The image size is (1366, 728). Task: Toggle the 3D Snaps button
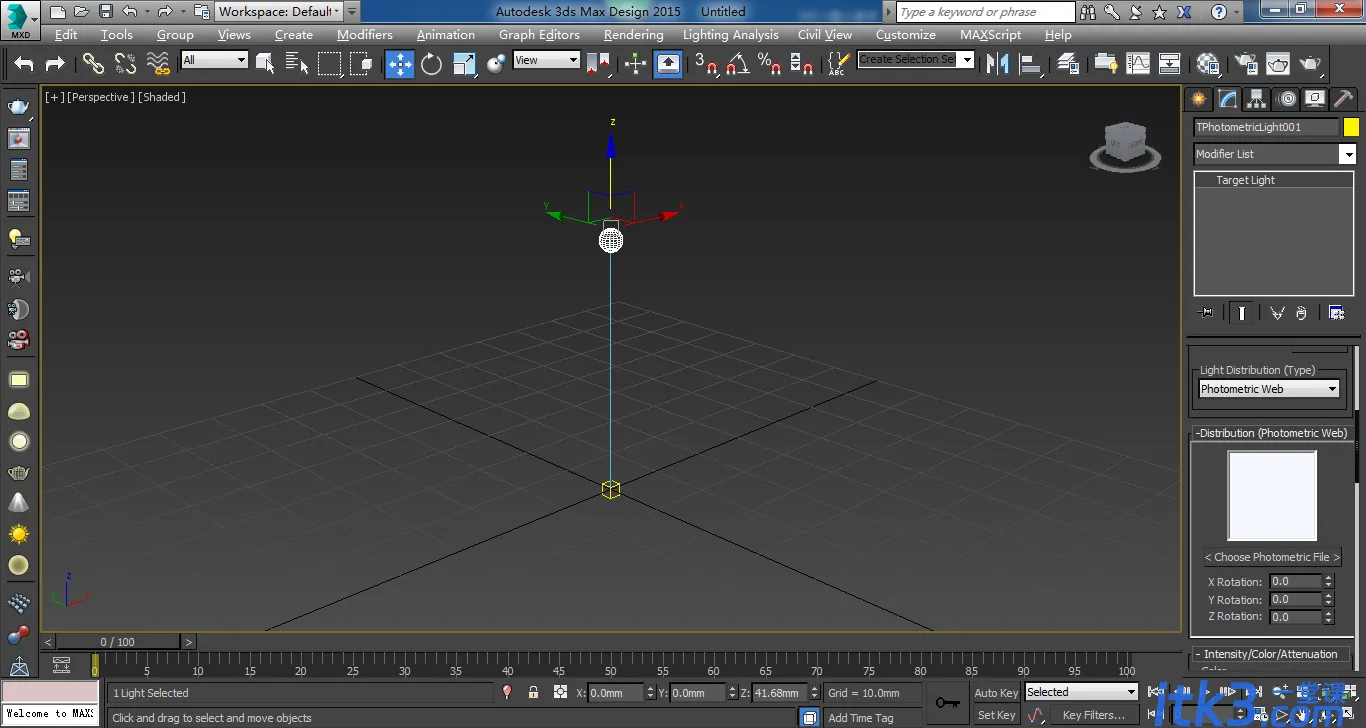(x=706, y=64)
